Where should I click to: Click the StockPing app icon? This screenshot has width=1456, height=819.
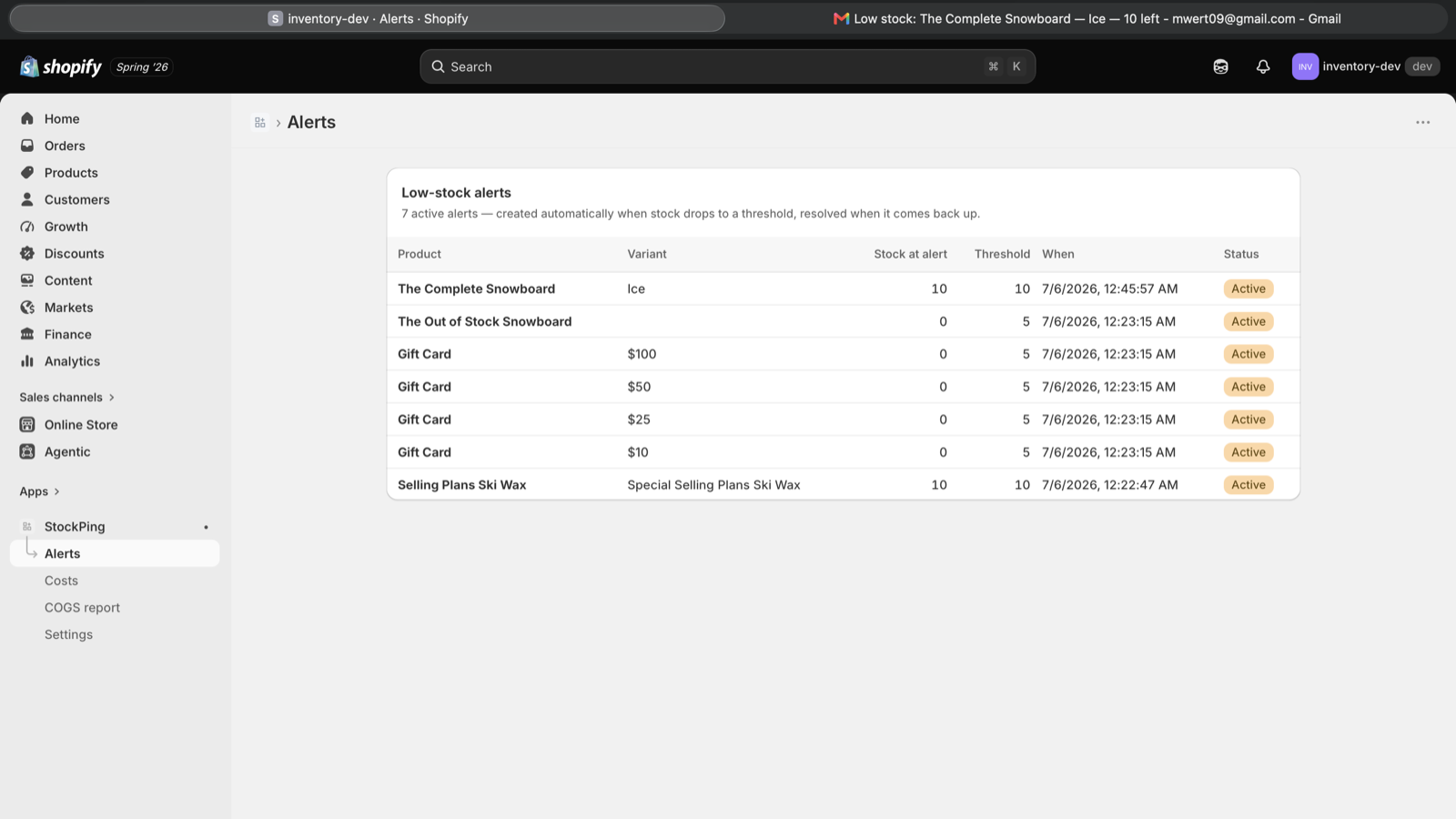coord(27,527)
